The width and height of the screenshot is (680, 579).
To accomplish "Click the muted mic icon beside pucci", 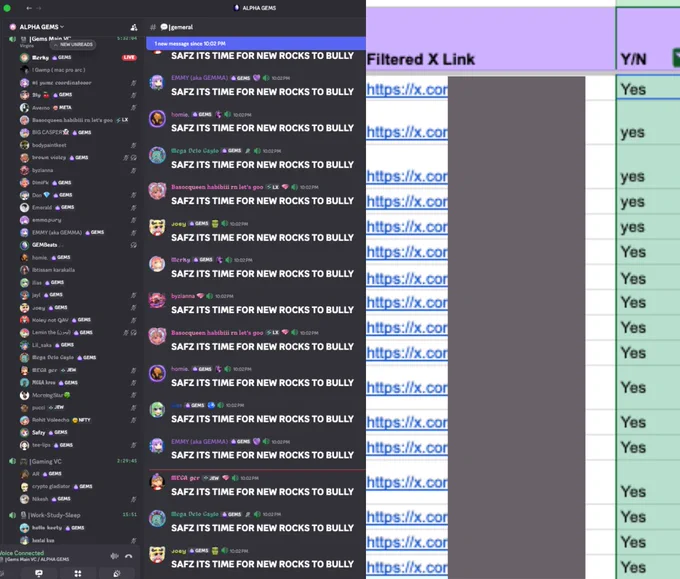I will click(133, 408).
